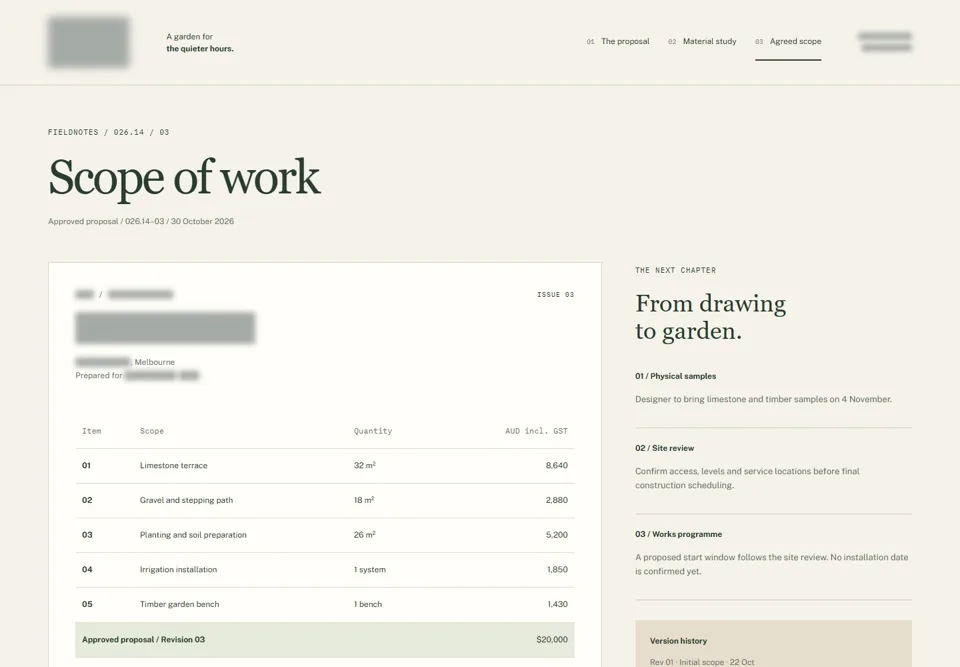This screenshot has height=667, width=960.
Task: Click Rev 01 Initial scope entry
Action: coord(702,662)
